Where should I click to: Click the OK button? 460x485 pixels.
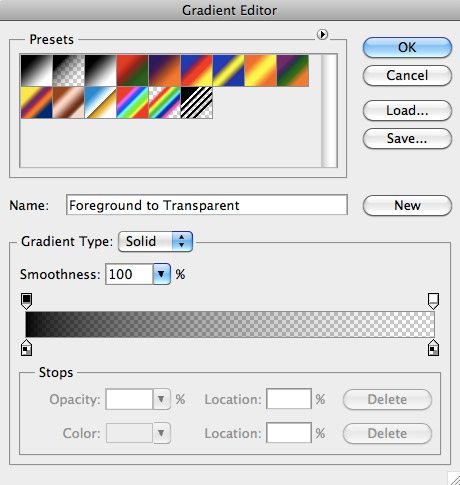(407, 47)
